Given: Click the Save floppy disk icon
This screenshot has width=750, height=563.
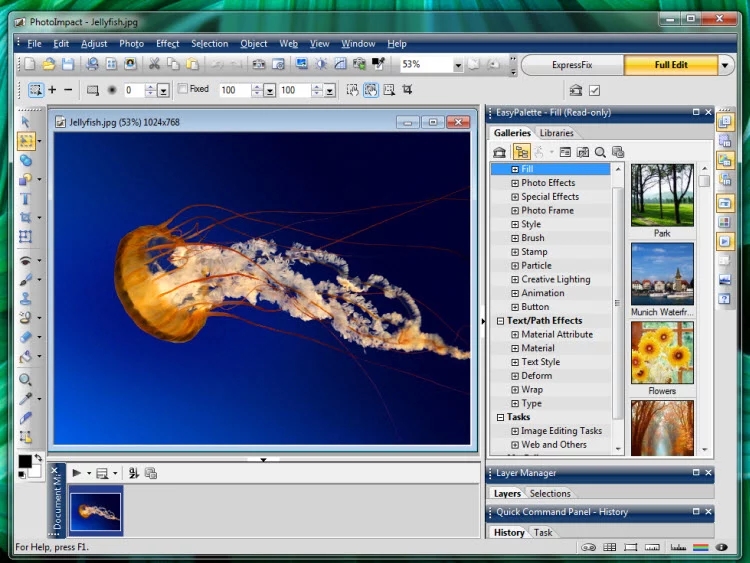Looking at the screenshot, I should coord(67,64).
